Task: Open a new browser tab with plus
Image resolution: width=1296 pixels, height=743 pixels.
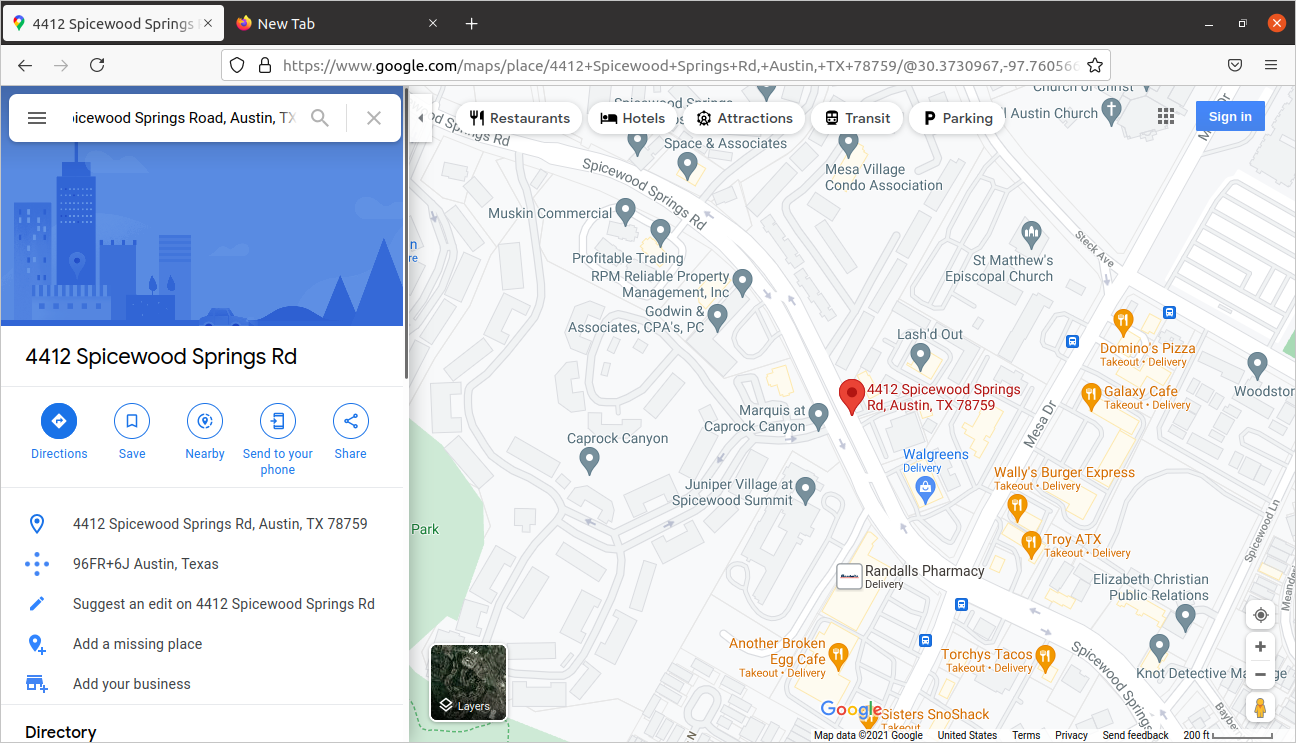Action: [x=472, y=24]
